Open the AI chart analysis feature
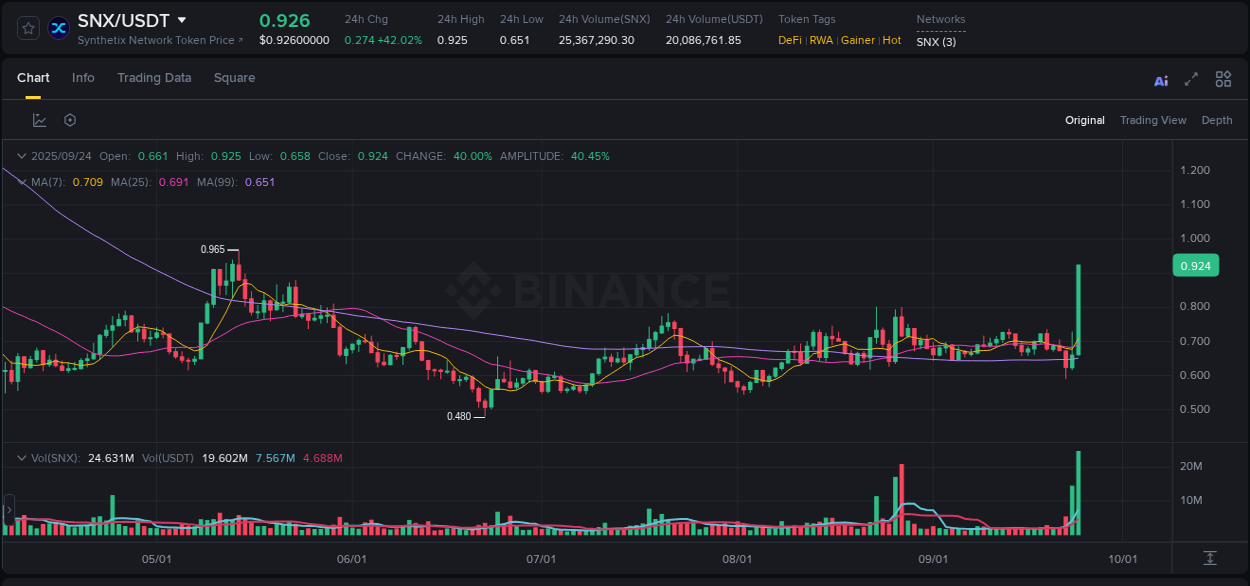 [x=1161, y=78]
